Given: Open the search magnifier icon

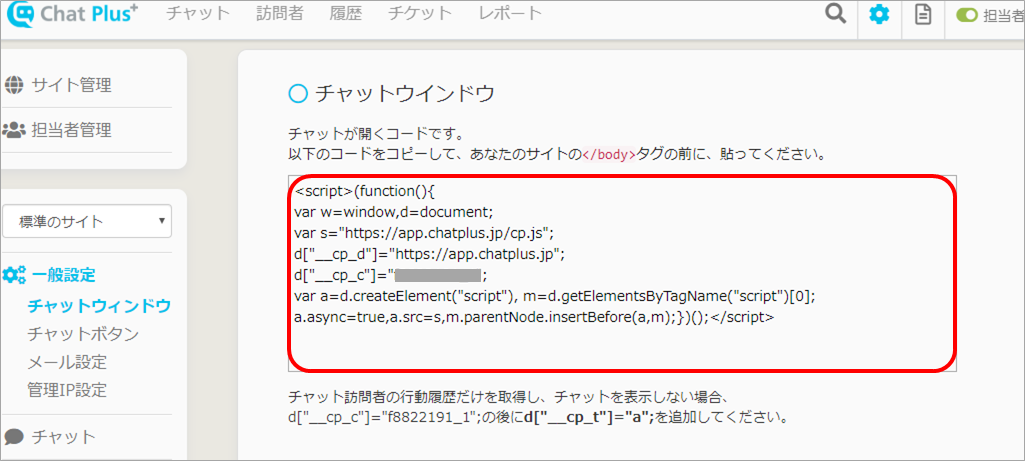Looking at the screenshot, I should pyautogui.click(x=835, y=14).
